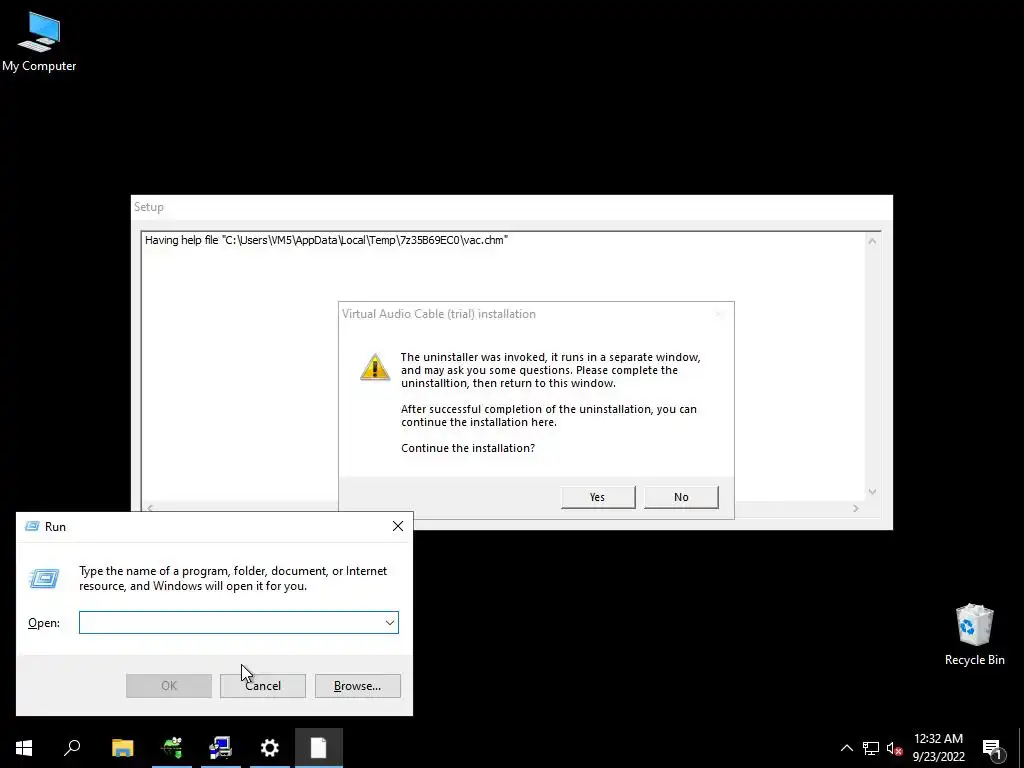Open the computer setup app on taskbar
1024x768 pixels.
(221, 748)
